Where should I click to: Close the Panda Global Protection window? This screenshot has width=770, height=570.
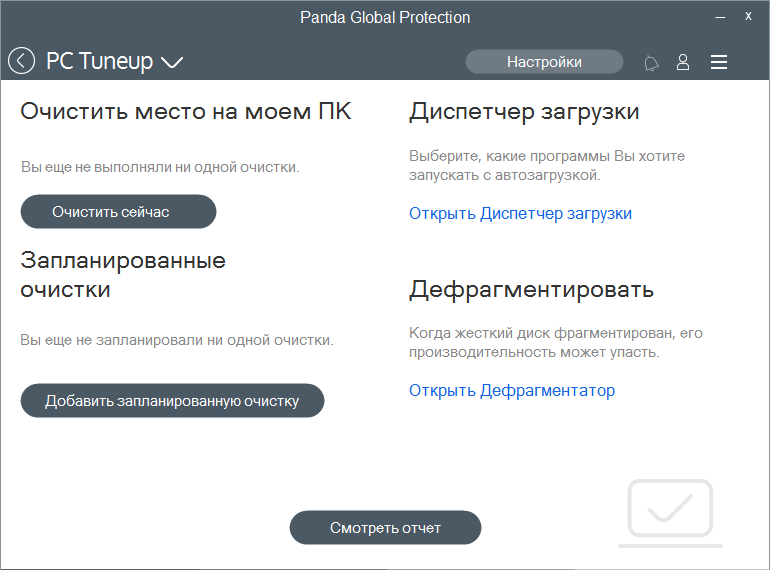(x=748, y=16)
